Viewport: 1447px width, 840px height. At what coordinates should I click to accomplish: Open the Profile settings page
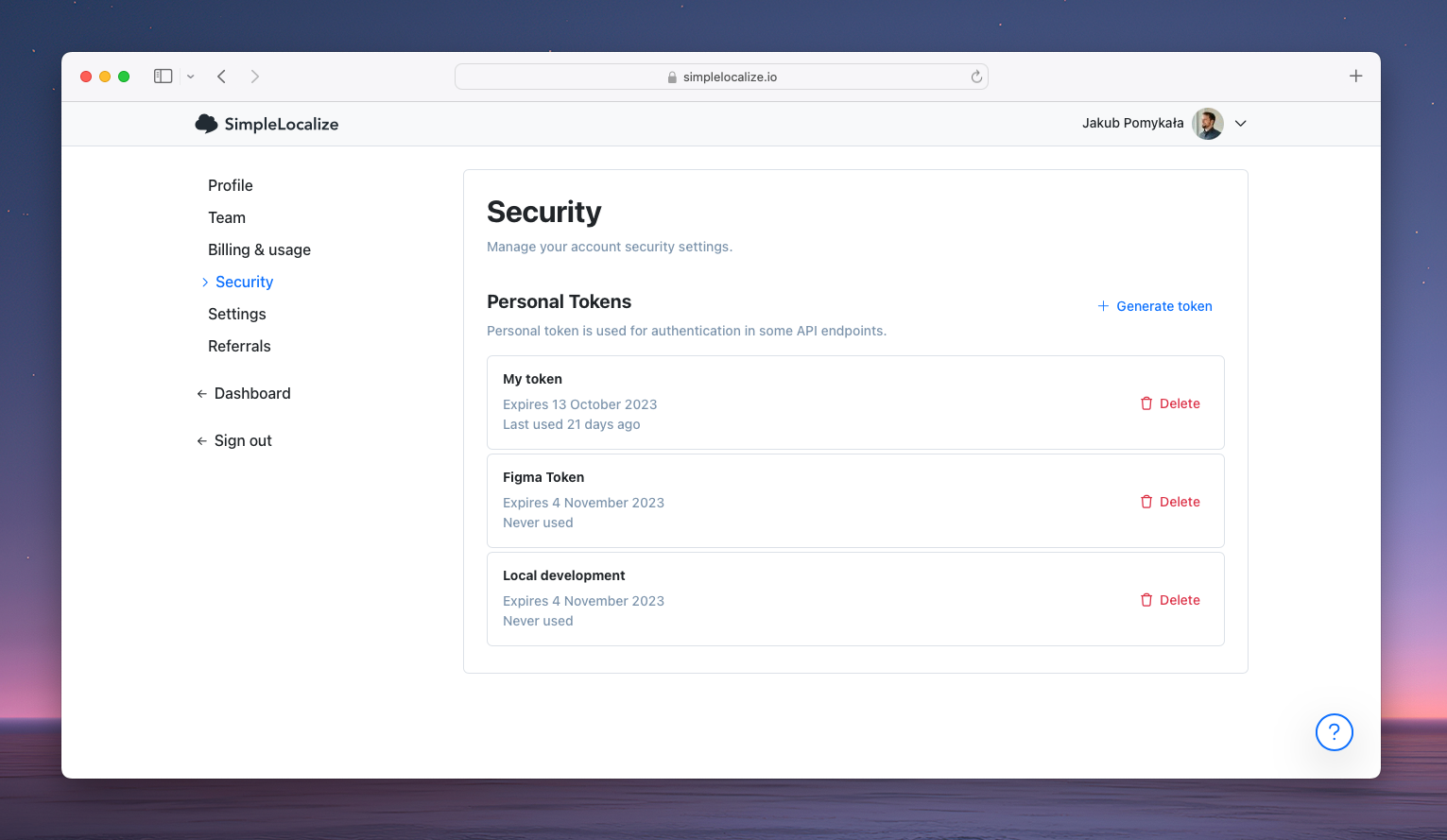click(x=231, y=185)
